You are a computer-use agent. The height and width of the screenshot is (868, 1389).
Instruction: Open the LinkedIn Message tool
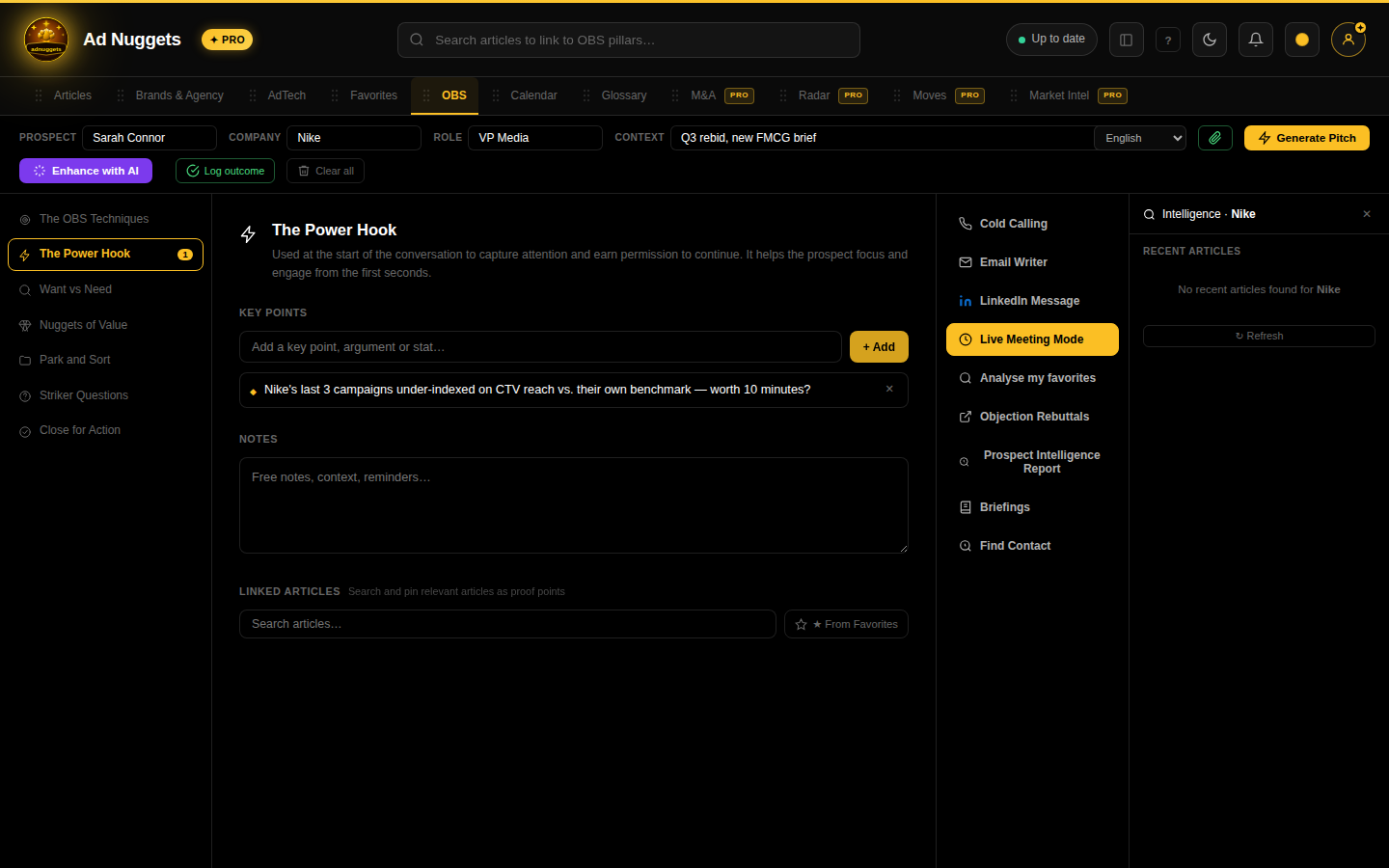tap(1032, 301)
